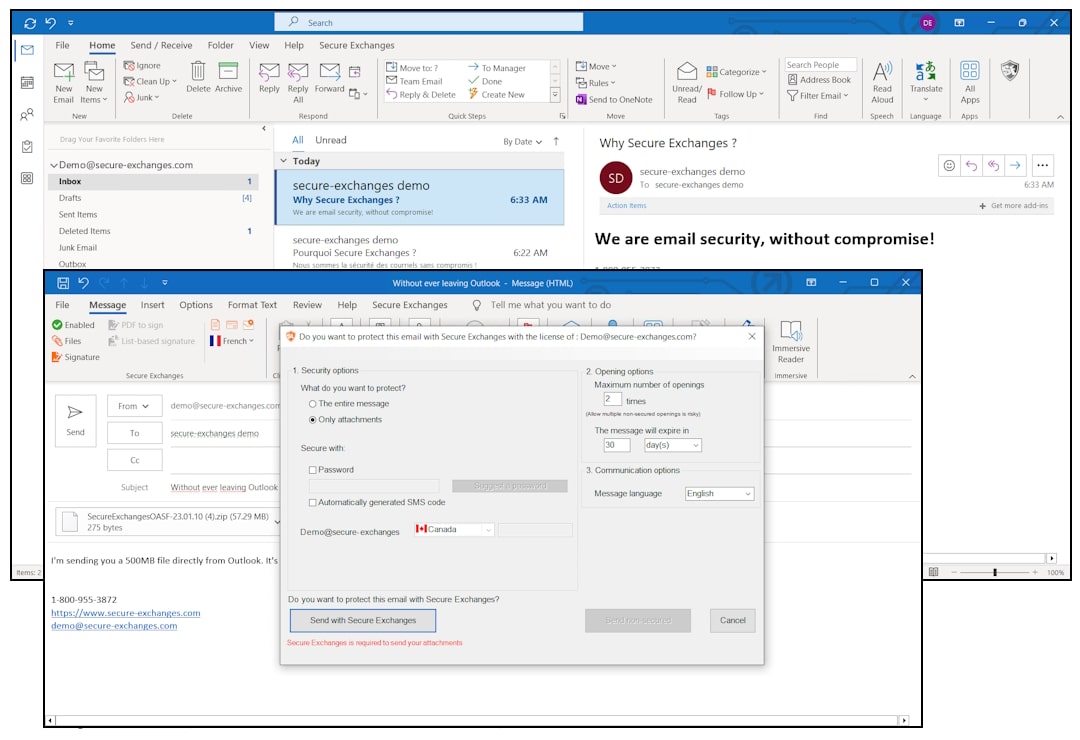This screenshot has height=740, width=1080.
Task: Click the Send to OneNote icon
Action: [613, 98]
